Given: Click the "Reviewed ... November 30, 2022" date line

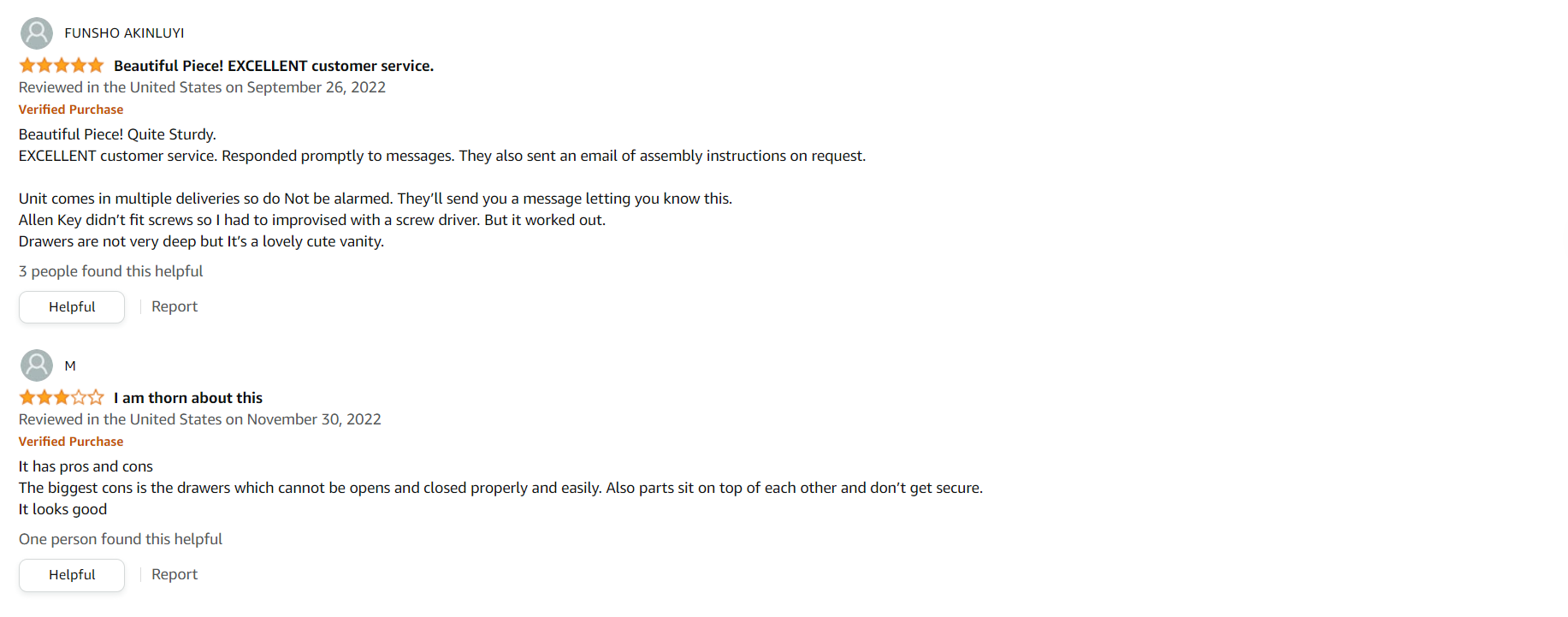Looking at the screenshot, I should tap(200, 419).
